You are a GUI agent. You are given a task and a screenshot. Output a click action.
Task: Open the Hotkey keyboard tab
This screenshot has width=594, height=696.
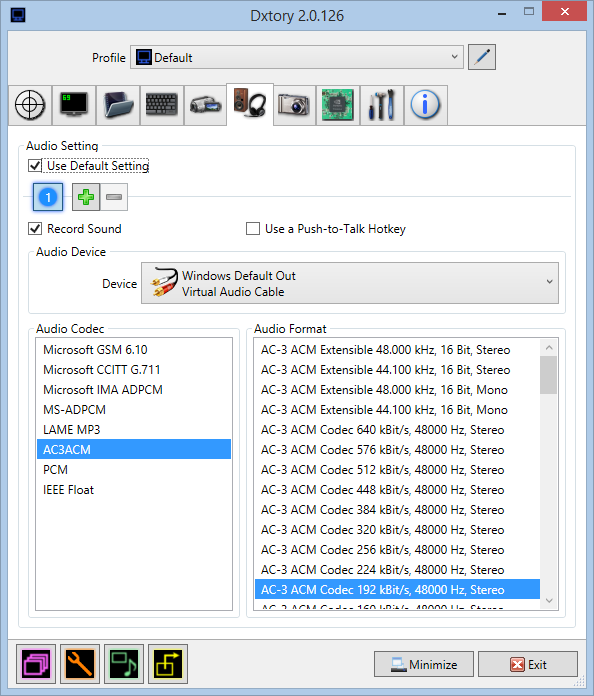click(x=162, y=105)
